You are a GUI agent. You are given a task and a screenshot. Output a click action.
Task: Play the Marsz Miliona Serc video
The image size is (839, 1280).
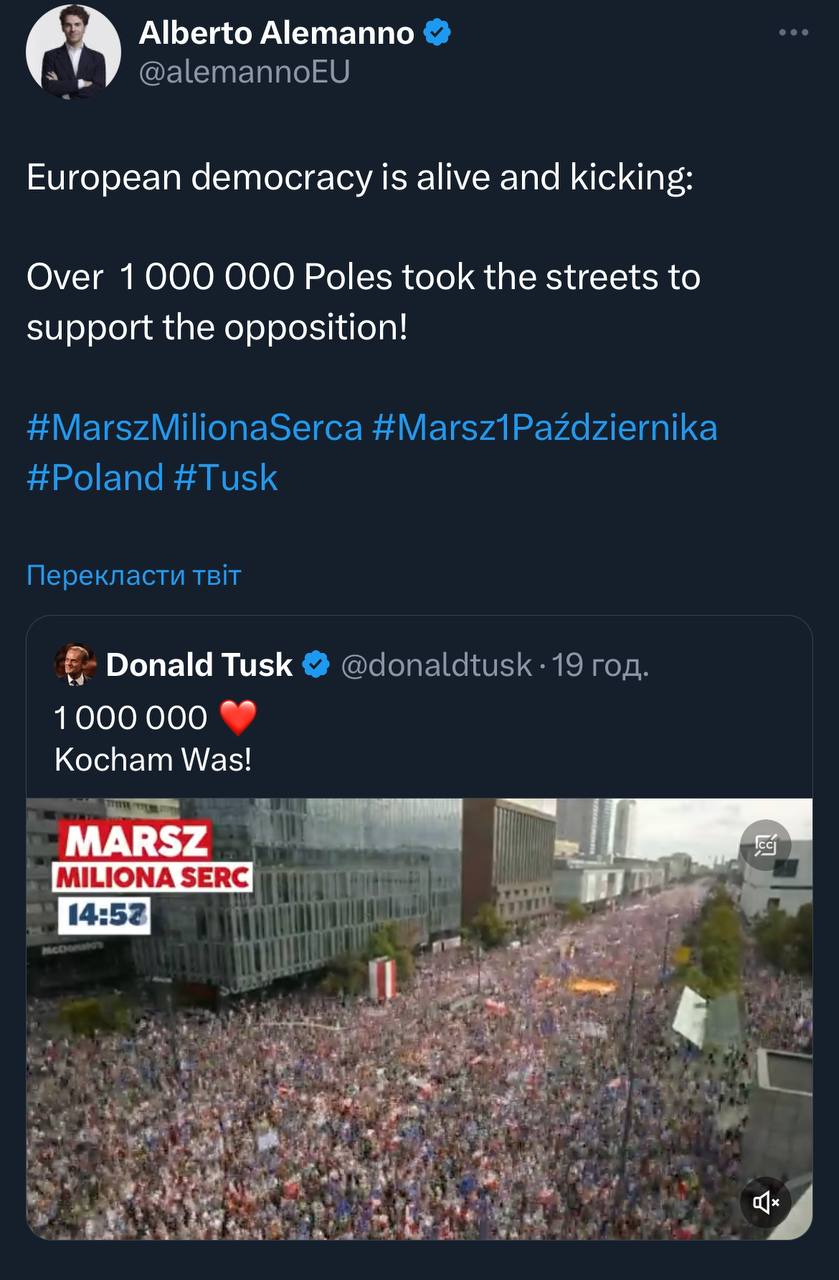418,1018
